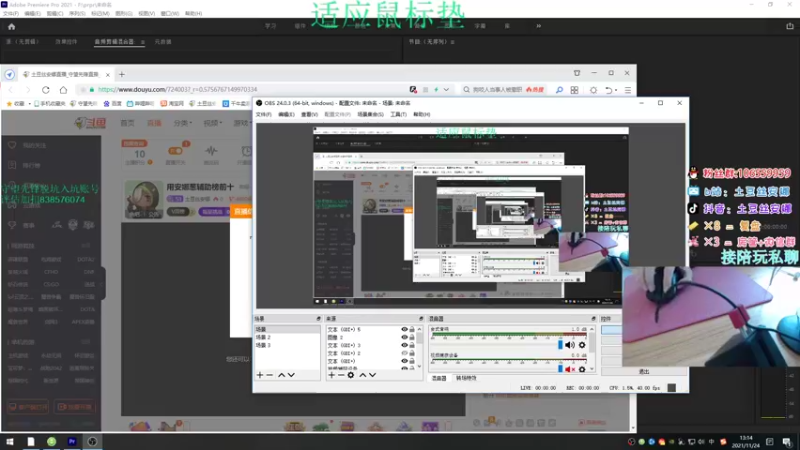Switch to OBS 转场特效 tab
The height and width of the screenshot is (450, 800).
click(x=466, y=378)
